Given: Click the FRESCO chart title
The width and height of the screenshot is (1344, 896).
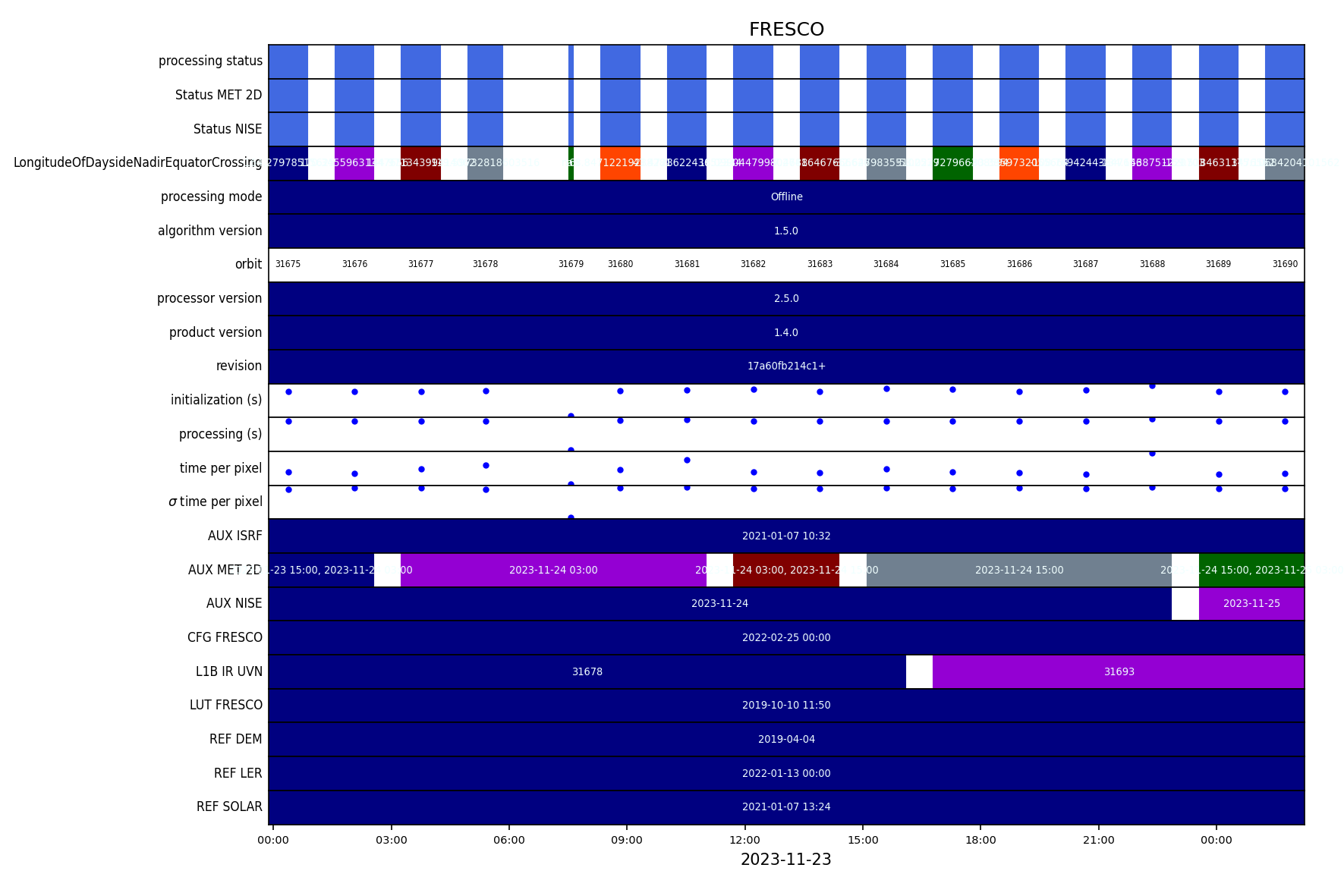Looking at the screenshot, I should click(x=786, y=30).
